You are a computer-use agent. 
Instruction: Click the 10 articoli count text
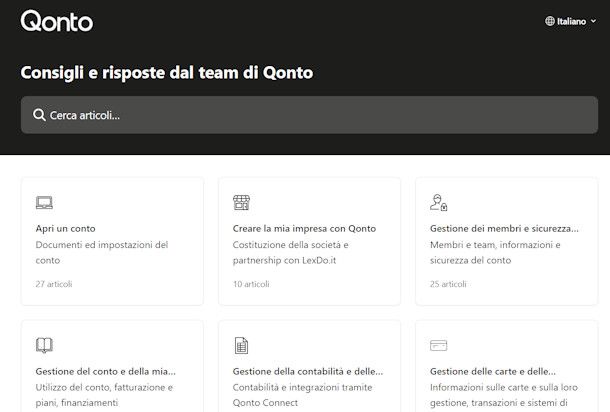(x=251, y=284)
